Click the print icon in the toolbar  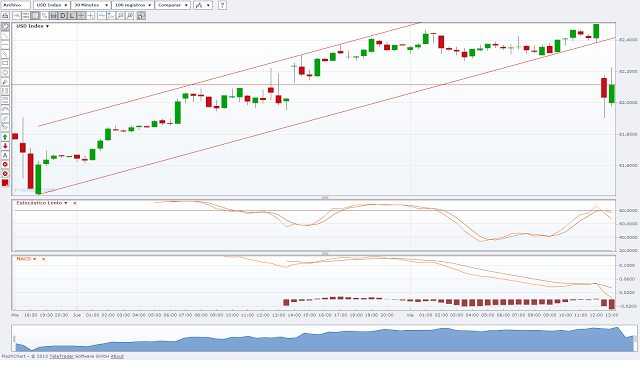click(5, 16)
